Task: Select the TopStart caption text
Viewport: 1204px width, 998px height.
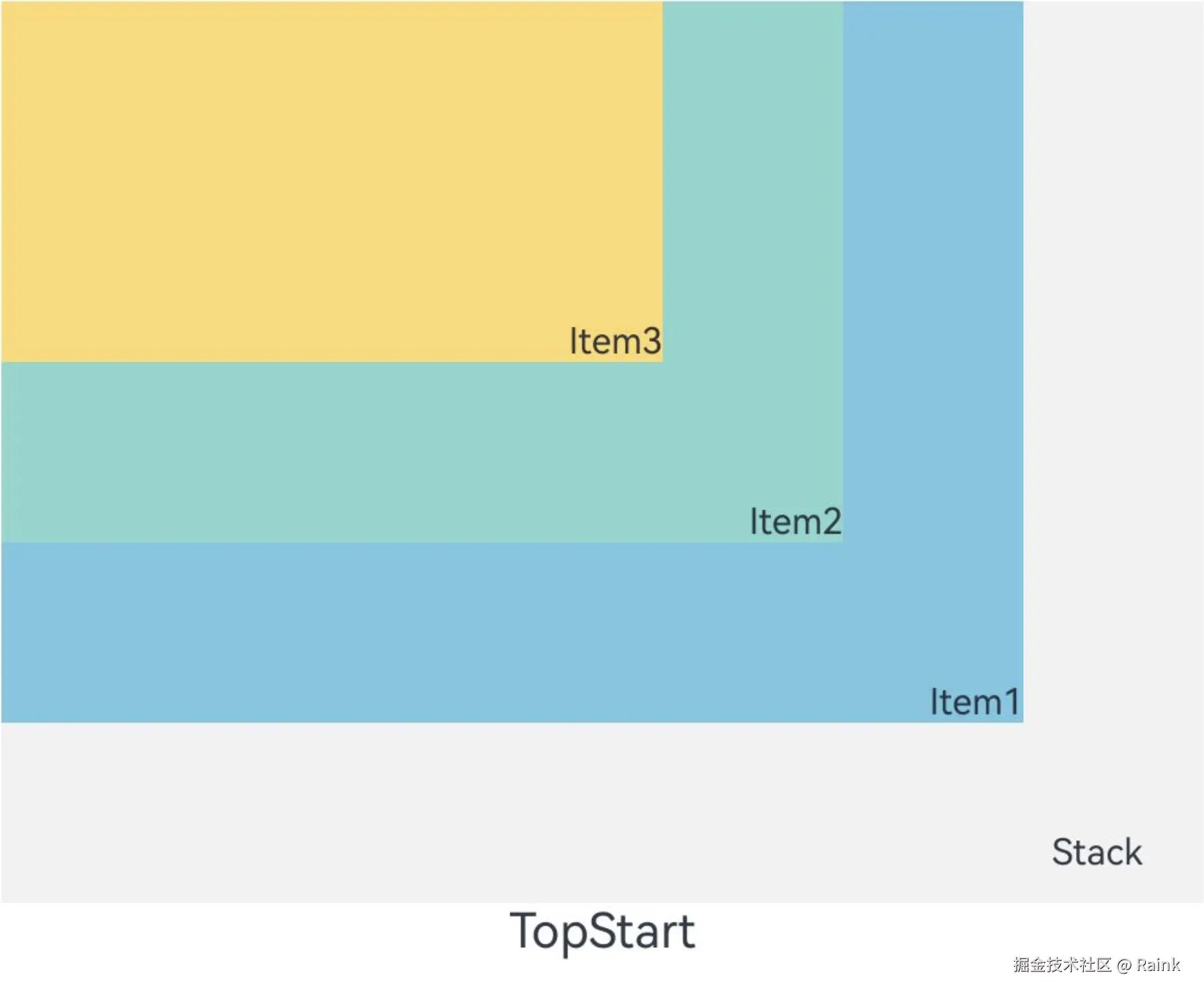Action: point(602,931)
